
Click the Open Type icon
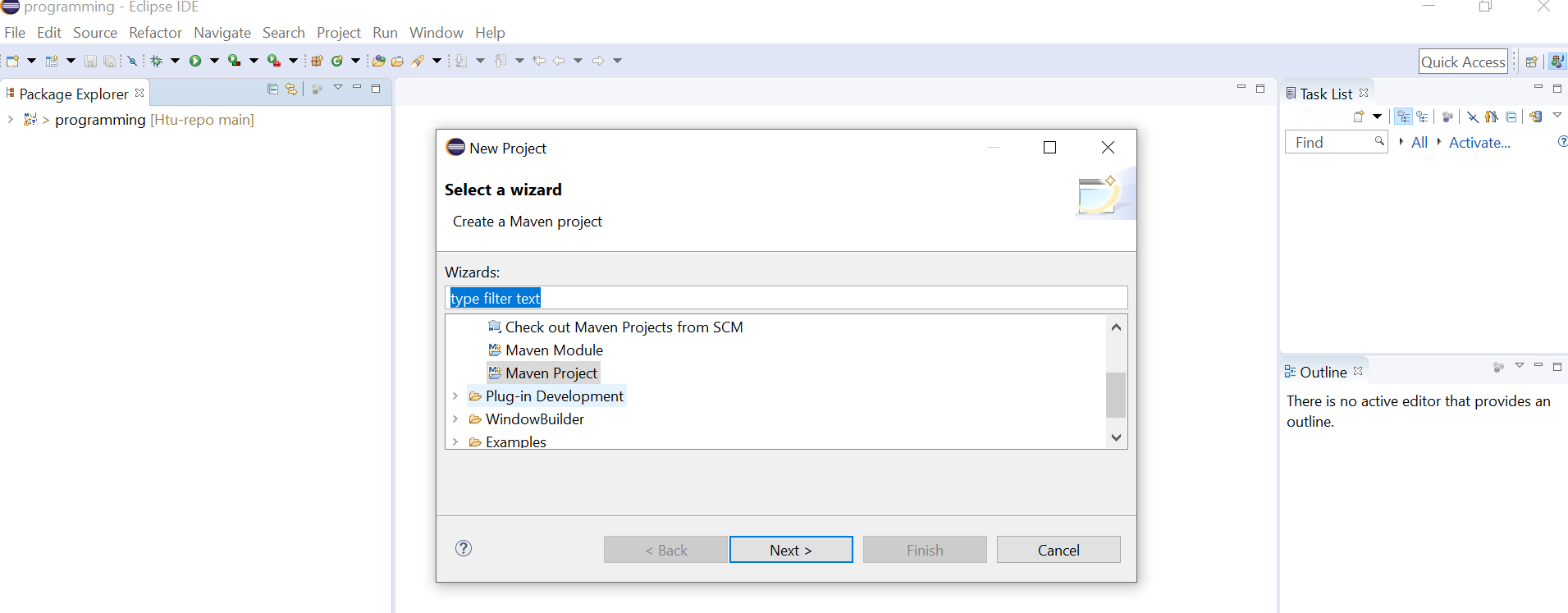378,61
